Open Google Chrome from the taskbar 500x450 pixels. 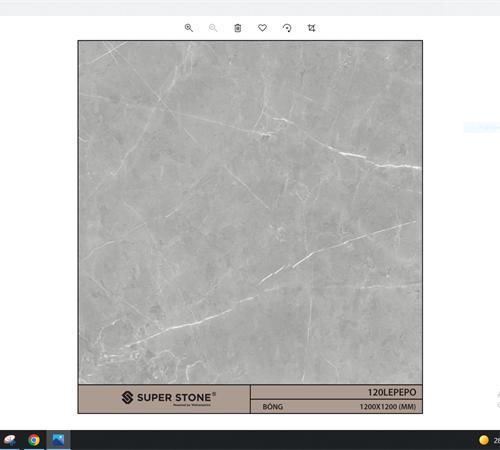point(34,440)
